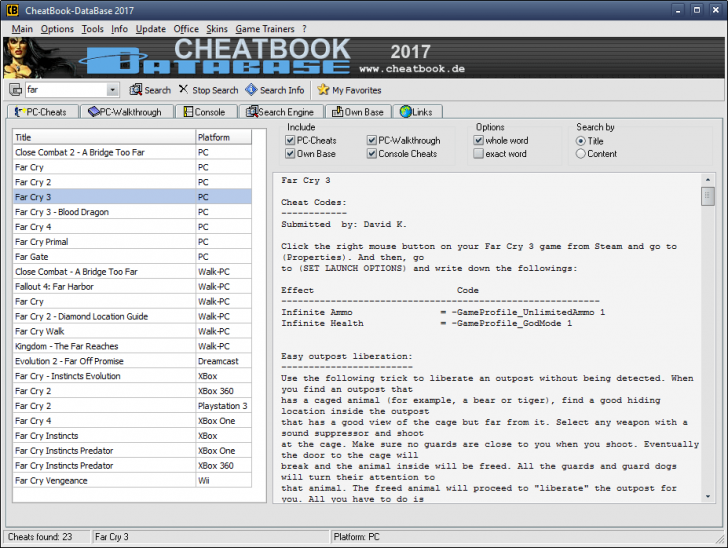Click the window resize grip

click(x=720, y=539)
